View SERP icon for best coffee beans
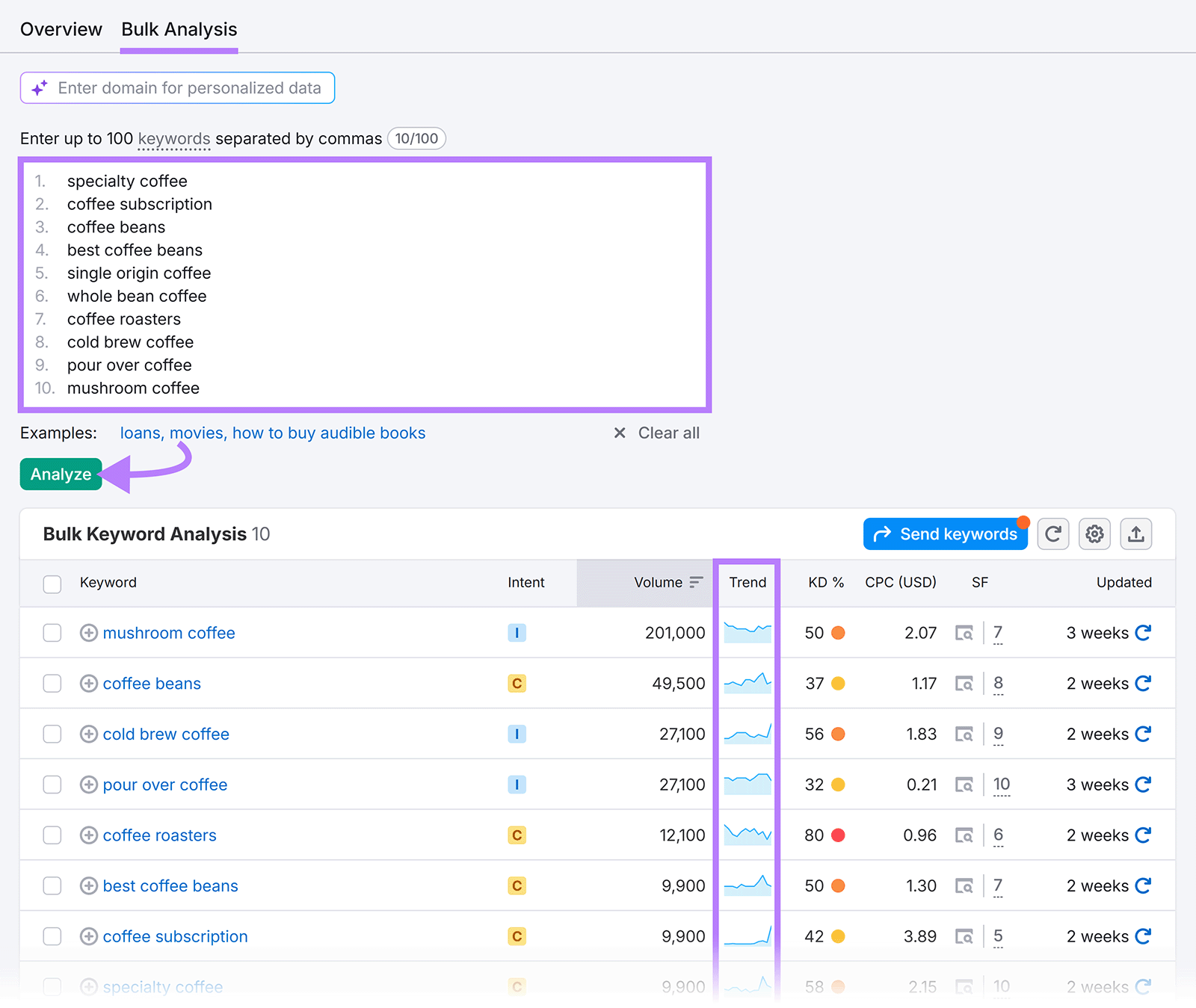This screenshot has height=1008, width=1196. [x=964, y=886]
